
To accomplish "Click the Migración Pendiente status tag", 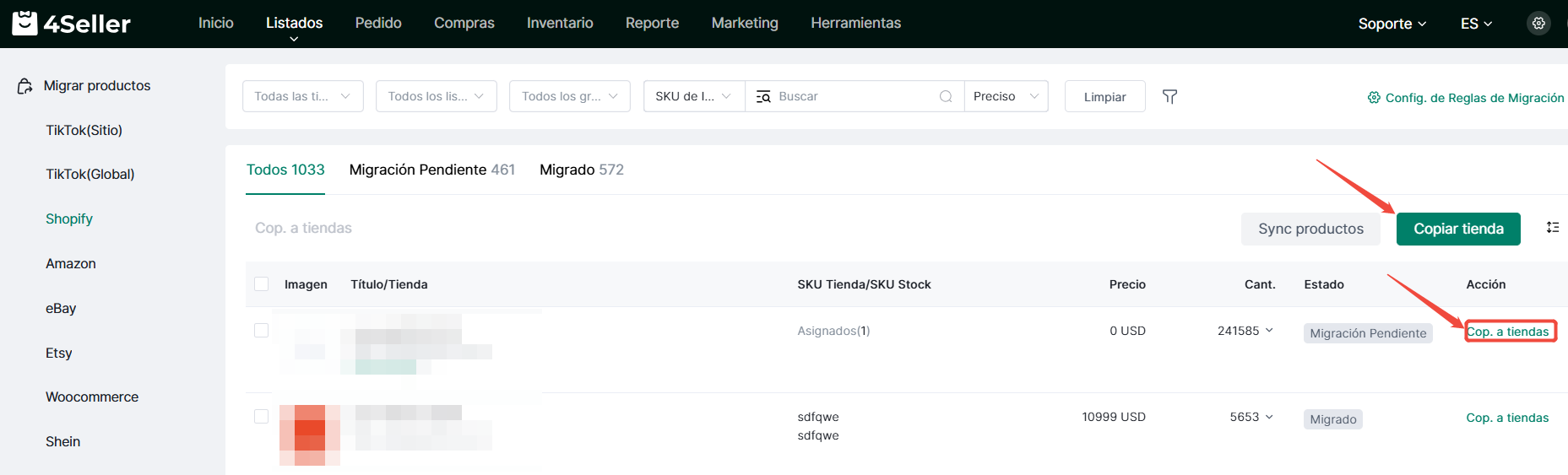I will click(x=1368, y=333).
